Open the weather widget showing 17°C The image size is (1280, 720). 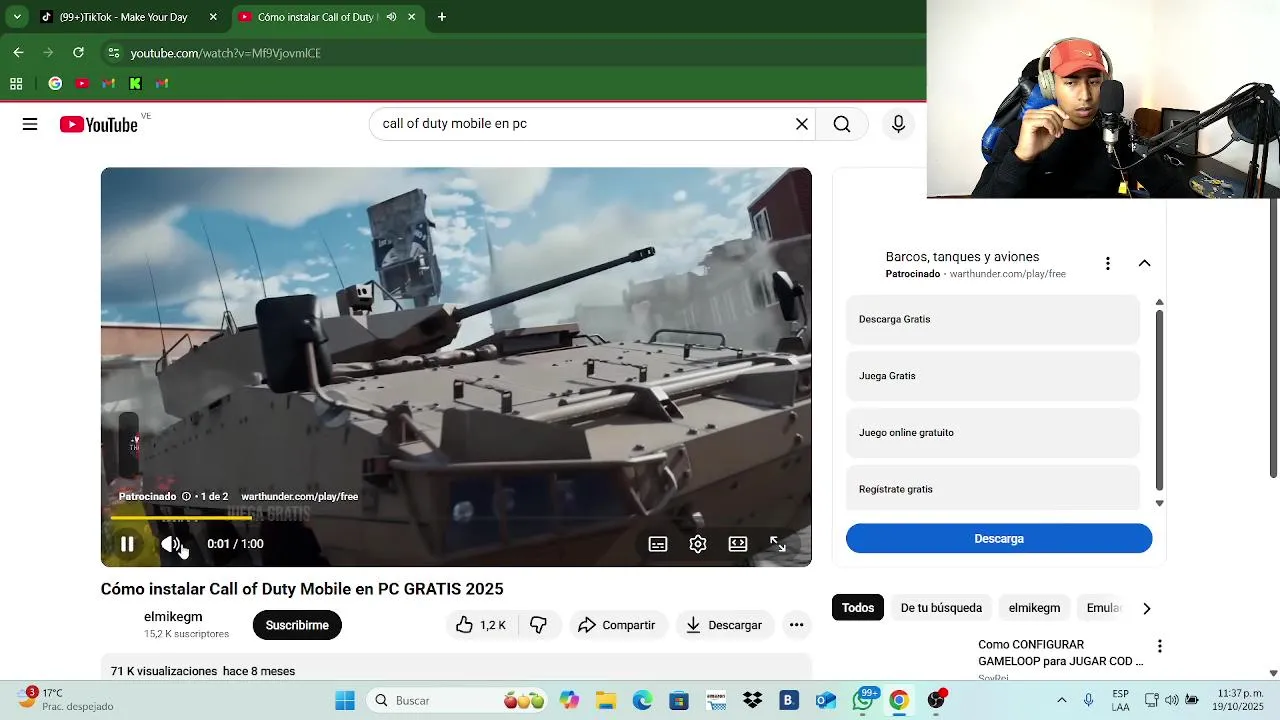pos(66,699)
